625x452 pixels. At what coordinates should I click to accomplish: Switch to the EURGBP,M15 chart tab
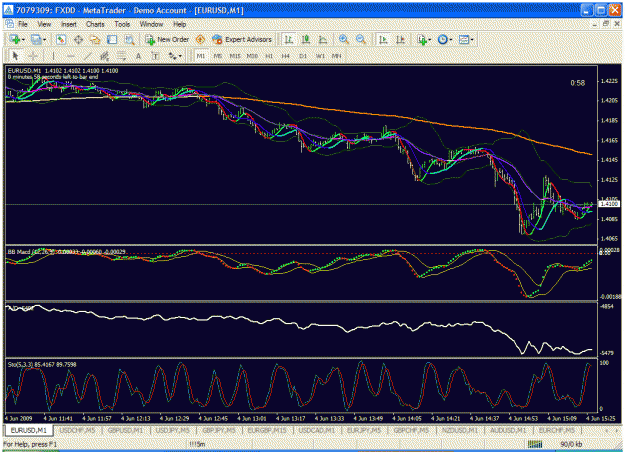[x=267, y=431]
